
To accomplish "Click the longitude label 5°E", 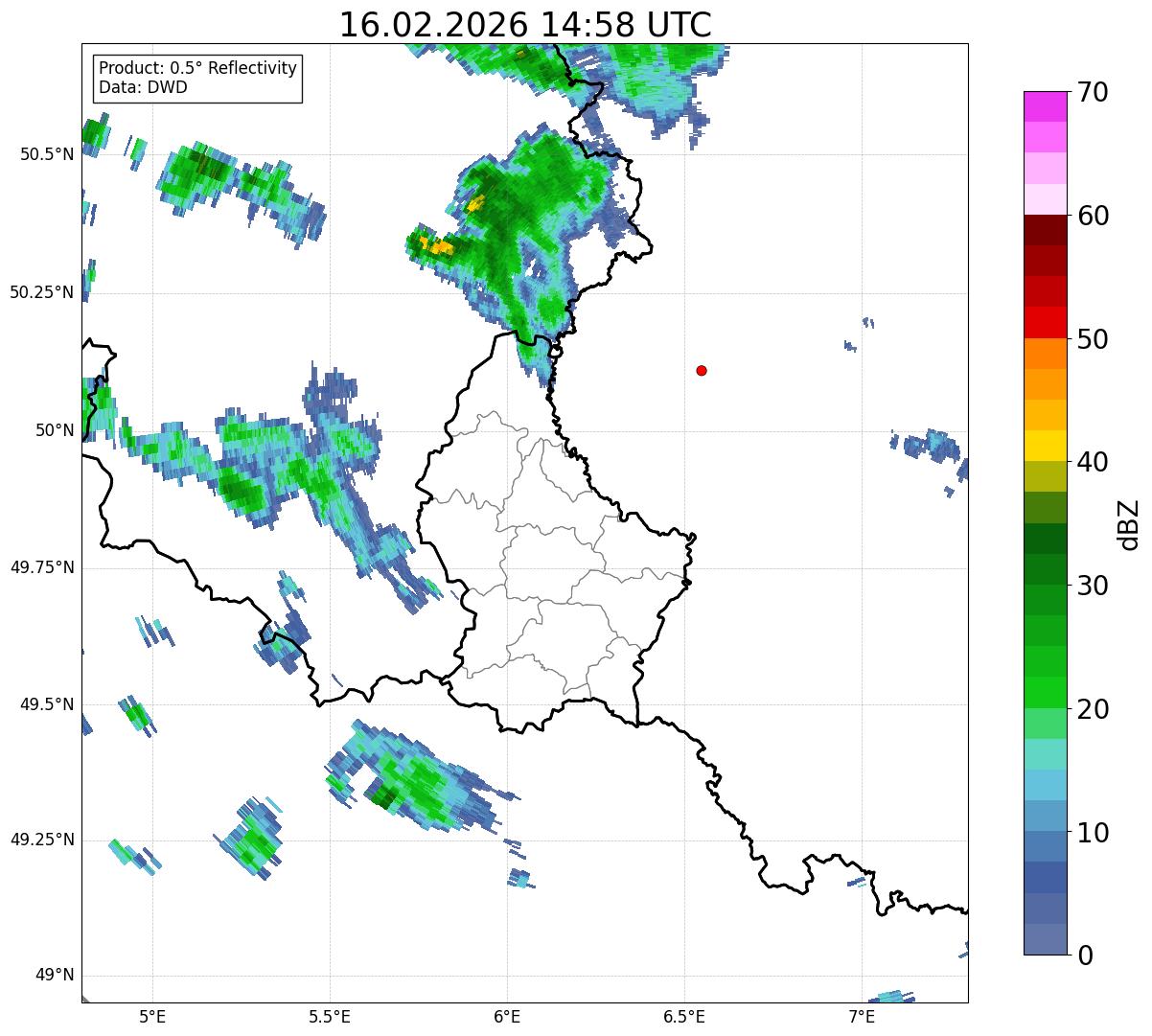I will pyautogui.click(x=152, y=1017).
